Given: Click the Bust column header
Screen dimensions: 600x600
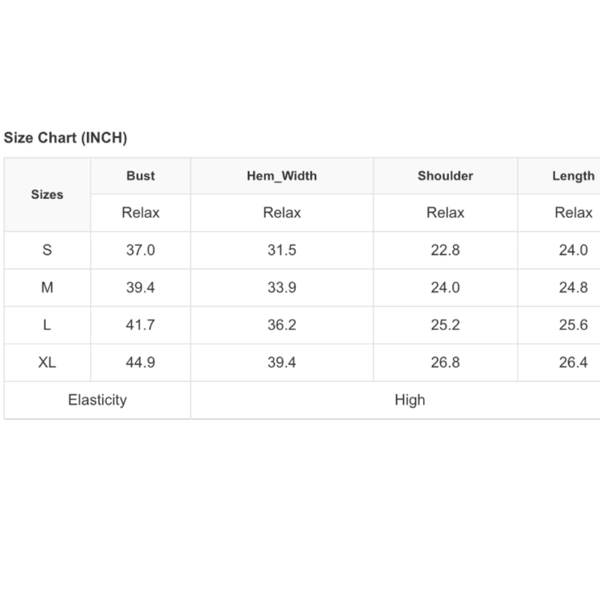Looking at the screenshot, I should [x=140, y=176].
